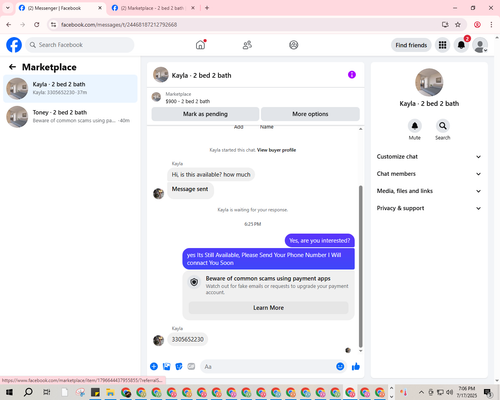500x400 pixels.
Task: Open Kayla - 2 bed 2 bath conversation
Action: 70,89
